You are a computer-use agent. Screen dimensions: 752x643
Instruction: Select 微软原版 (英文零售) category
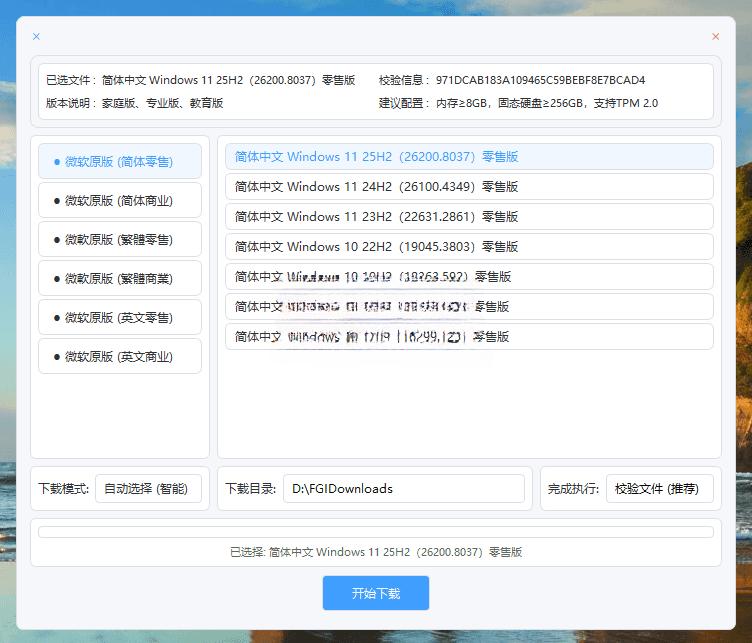(x=120, y=317)
